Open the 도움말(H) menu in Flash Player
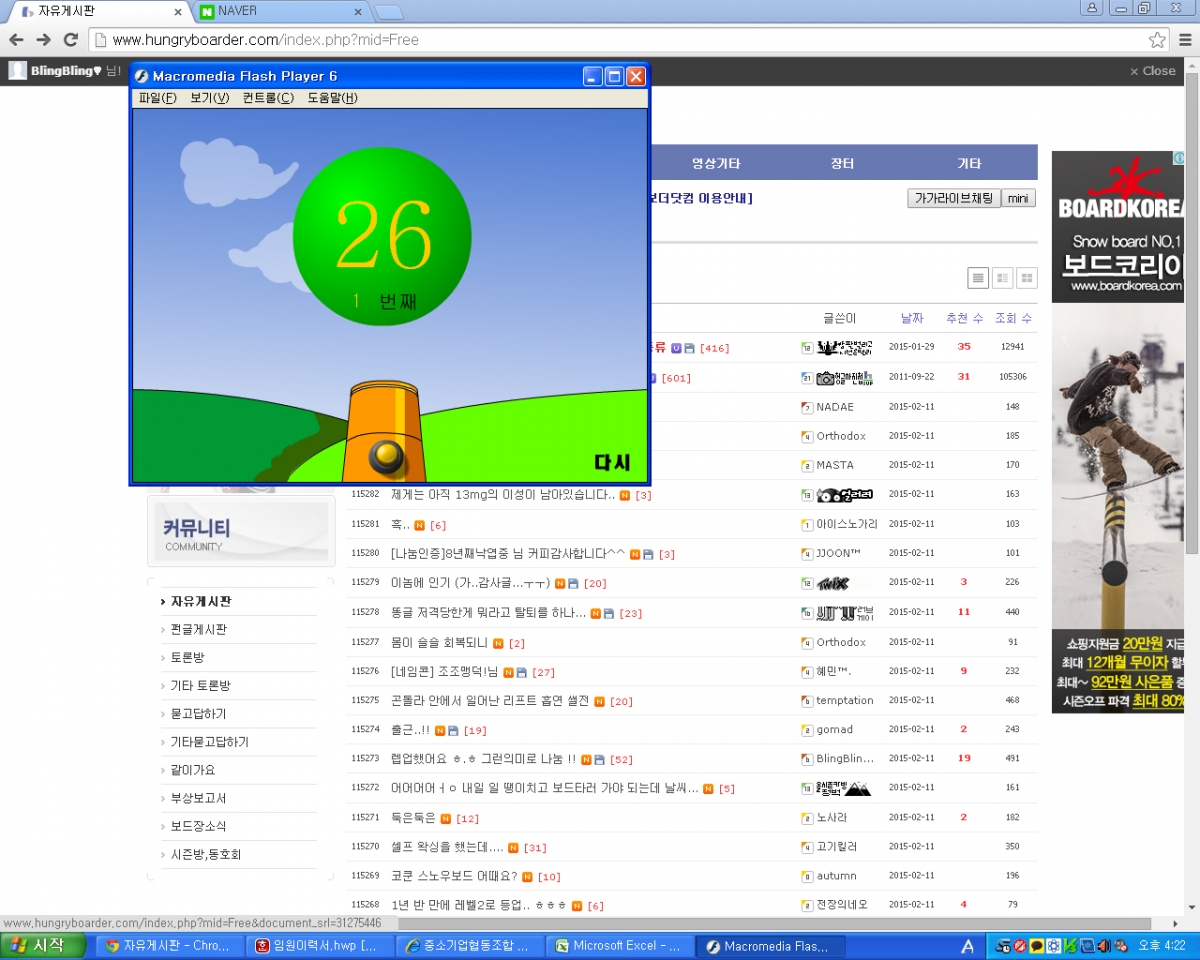The width and height of the screenshot is (1200, 960). (332, 98)
